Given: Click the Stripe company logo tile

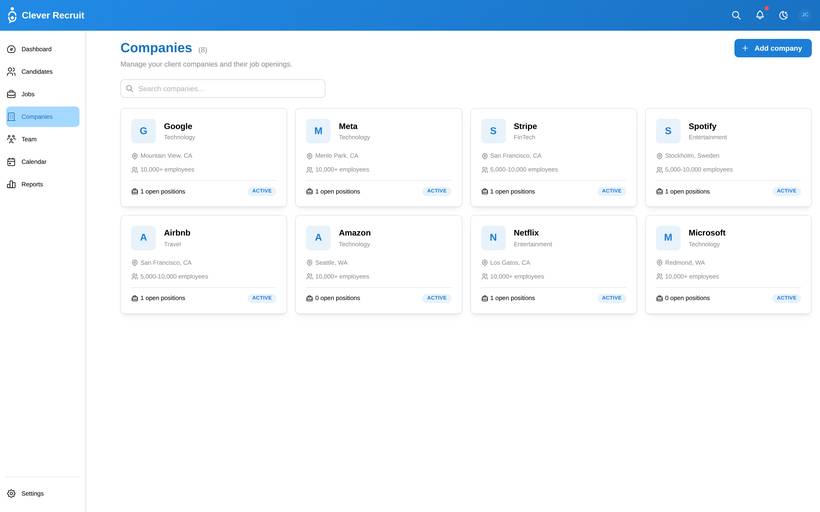Looking at the screenshot, I should pyautogui.click(x=493, y=131).
